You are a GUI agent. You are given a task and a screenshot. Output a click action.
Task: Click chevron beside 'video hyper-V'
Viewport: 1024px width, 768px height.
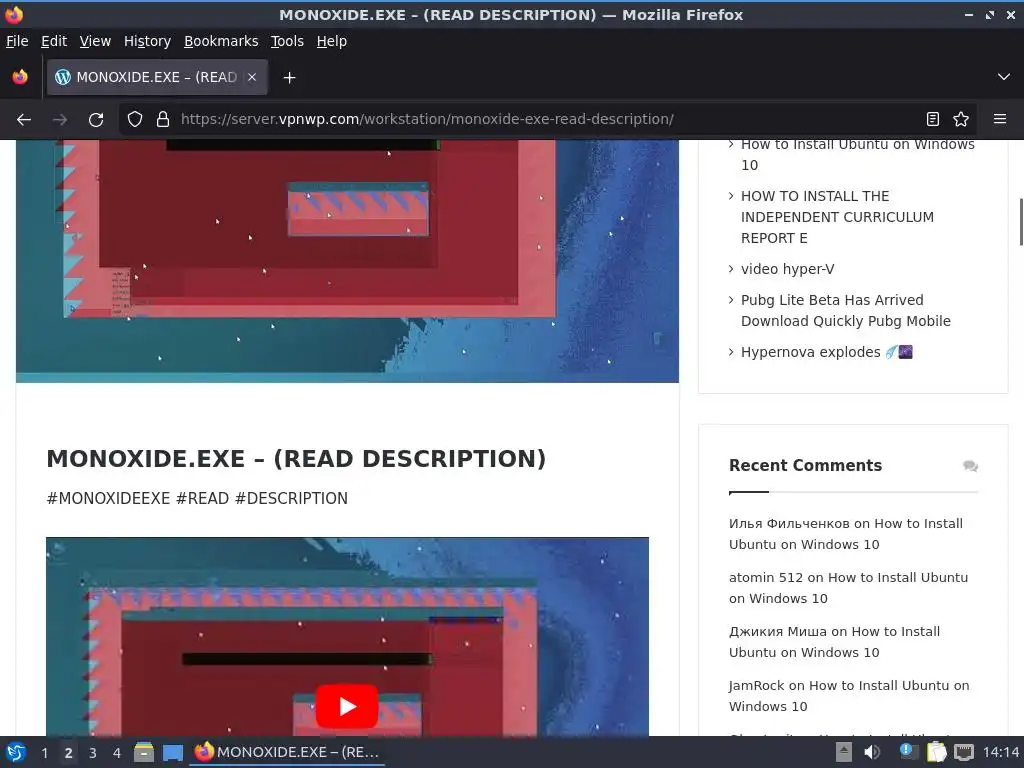click(x=731, y=268)
